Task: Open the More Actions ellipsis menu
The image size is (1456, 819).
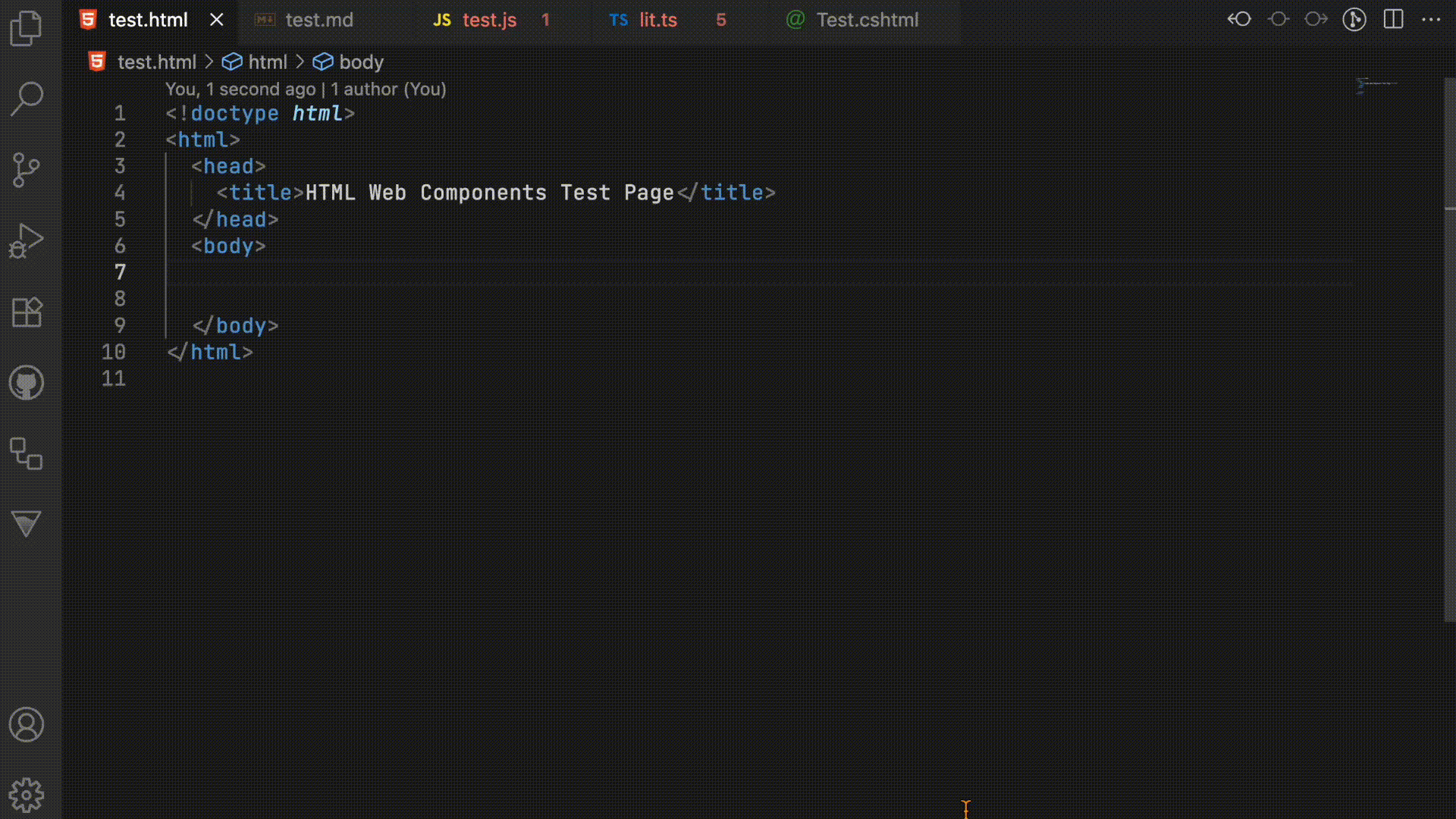Action: (1431, 19)
